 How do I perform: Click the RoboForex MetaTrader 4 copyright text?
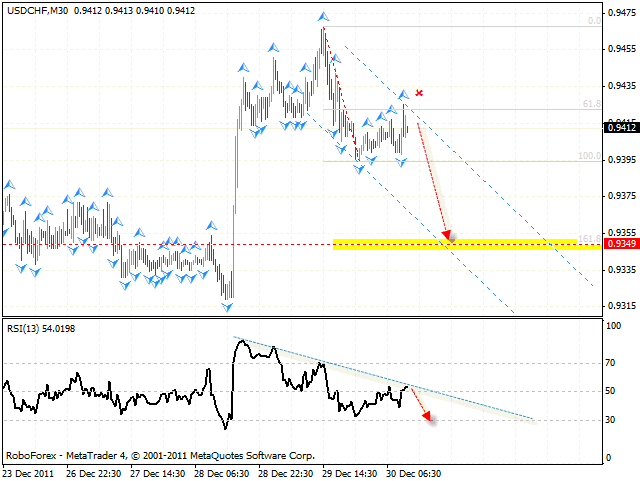pyautogui.click(x=129, y=452)
